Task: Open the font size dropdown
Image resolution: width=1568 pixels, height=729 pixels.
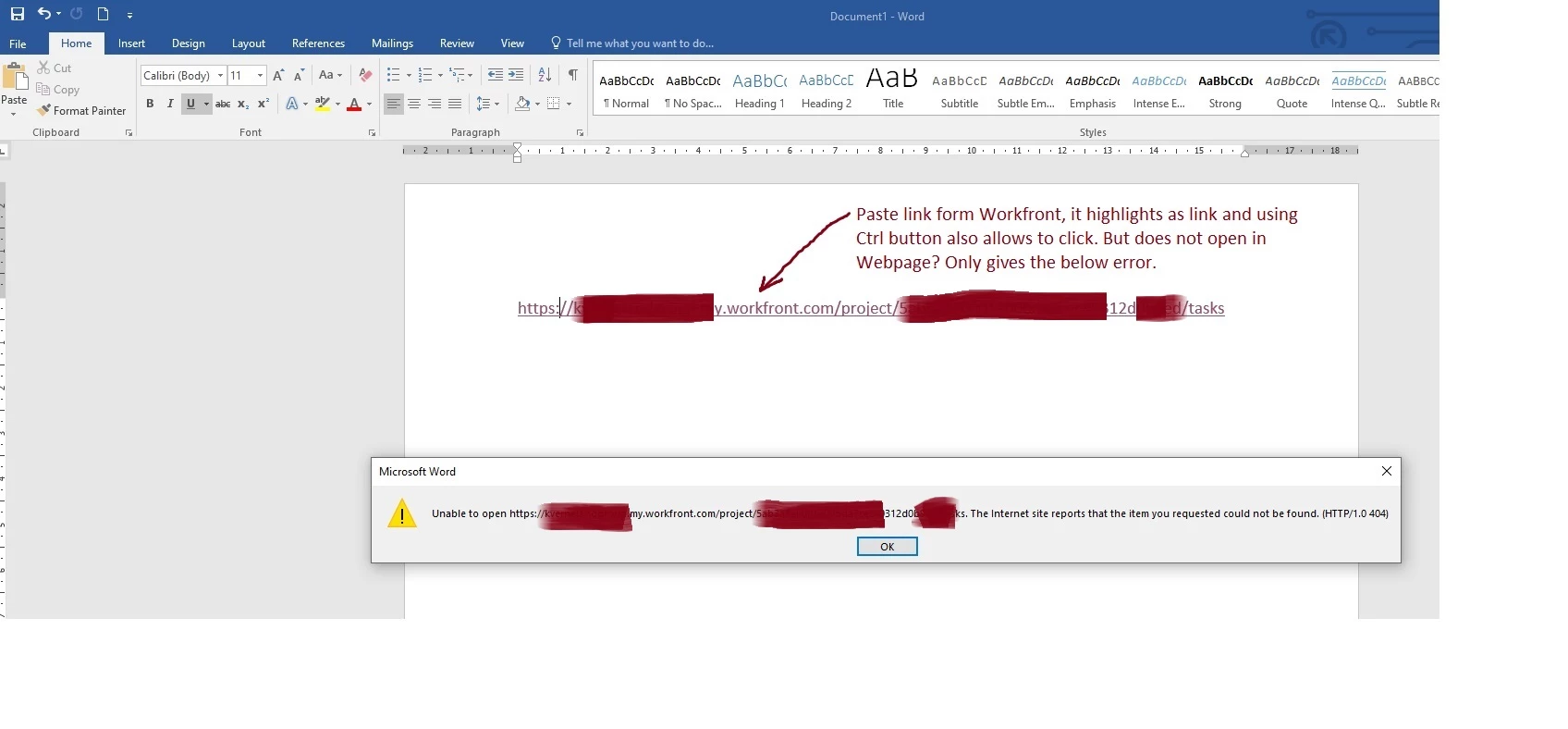Action: point(260,76)
